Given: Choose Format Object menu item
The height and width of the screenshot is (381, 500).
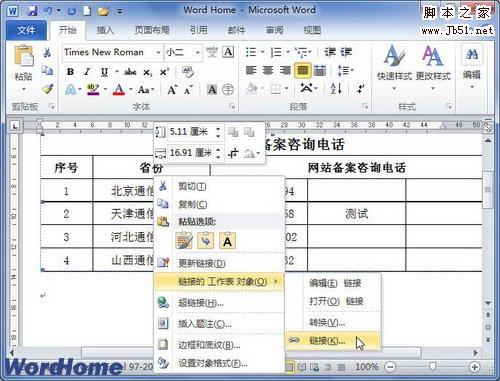Looking at the screenshot, I should tap(219, 363).
